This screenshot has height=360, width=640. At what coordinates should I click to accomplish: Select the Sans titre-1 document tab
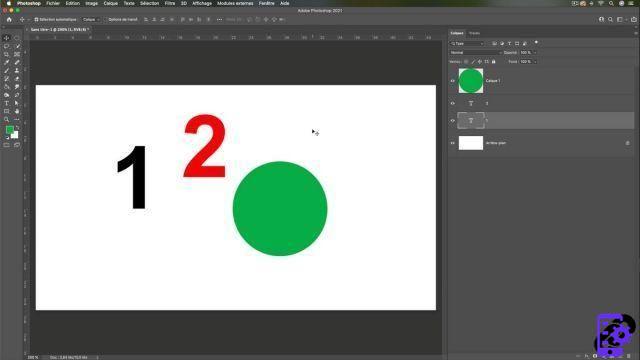(60, 29)
